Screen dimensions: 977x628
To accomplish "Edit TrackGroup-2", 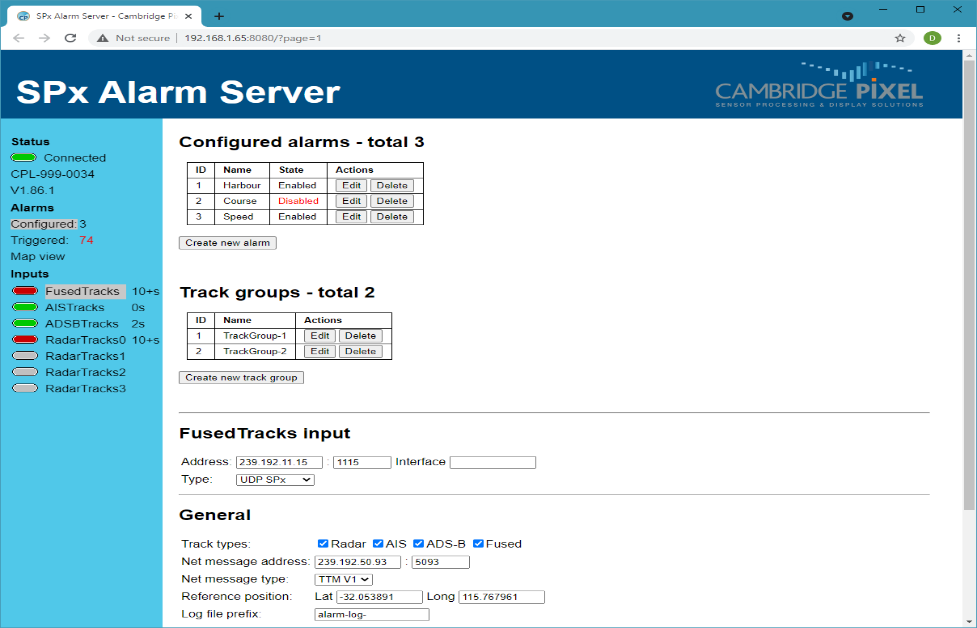I will 320,351.
